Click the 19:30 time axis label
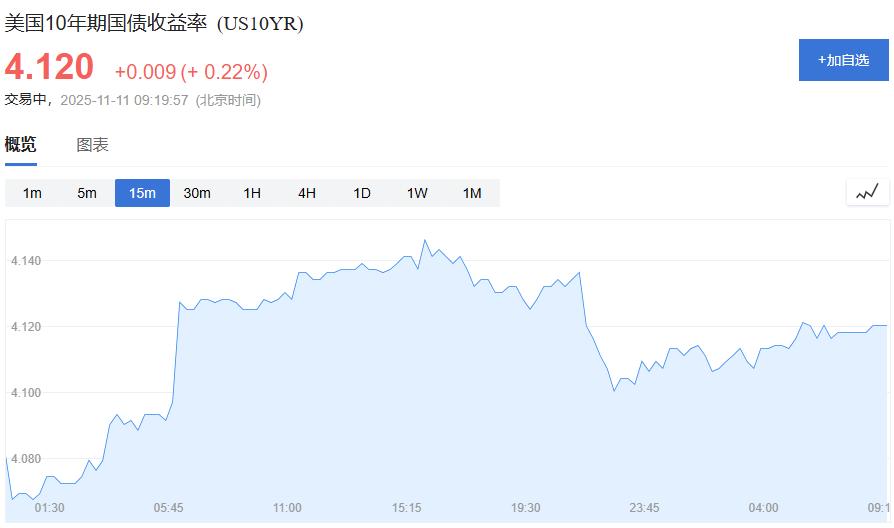 click(525, 508)
